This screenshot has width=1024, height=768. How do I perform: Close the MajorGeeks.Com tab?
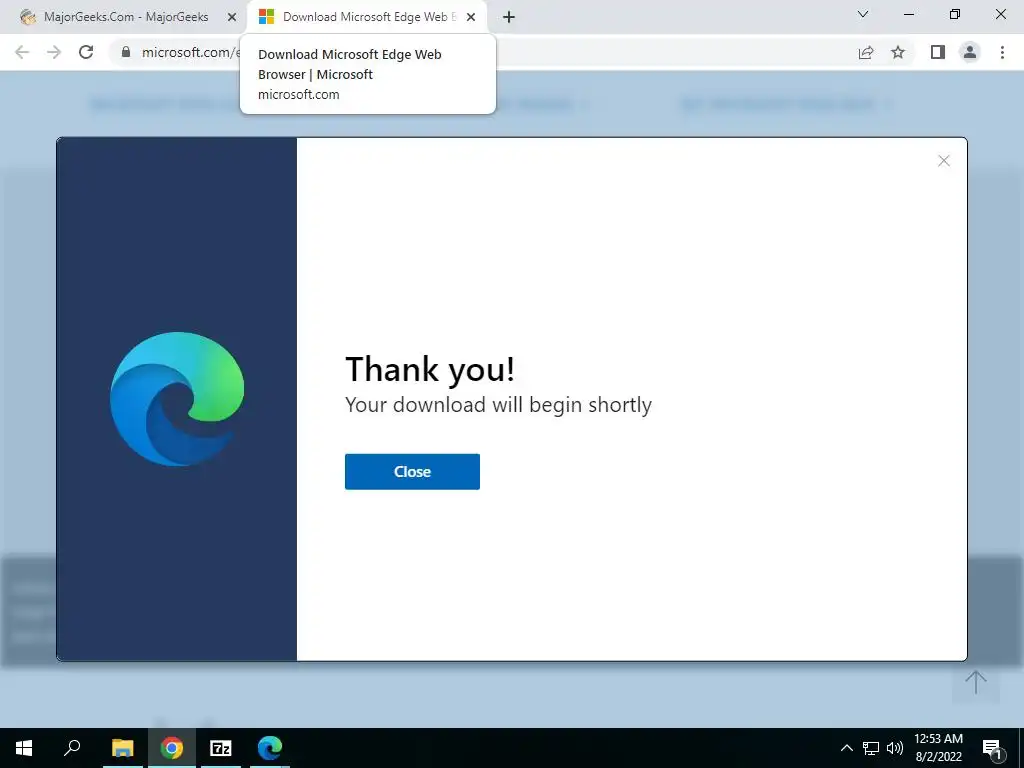[x=232, y=17]
